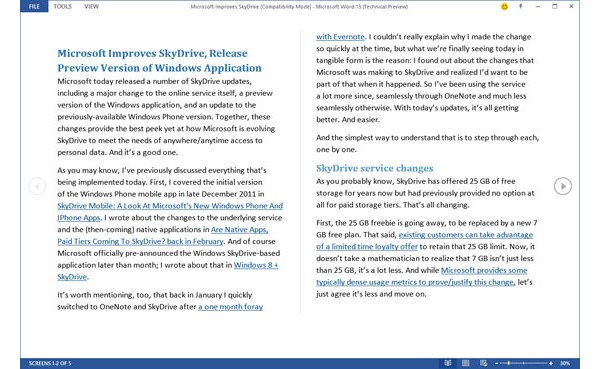Click the 'SkyDrive service changes' heading
Viewport: 600px width, 369px height.
coord(375,168)
